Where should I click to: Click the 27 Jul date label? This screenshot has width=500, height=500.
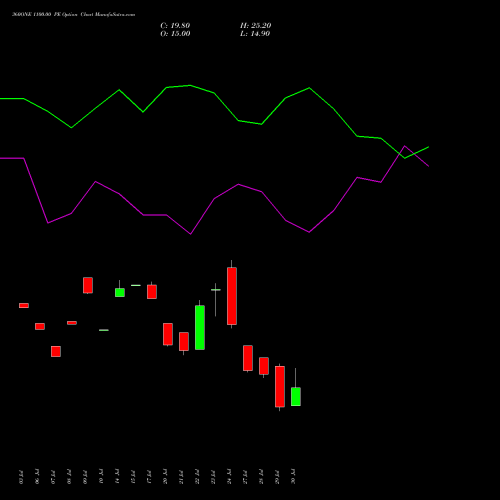246,477
